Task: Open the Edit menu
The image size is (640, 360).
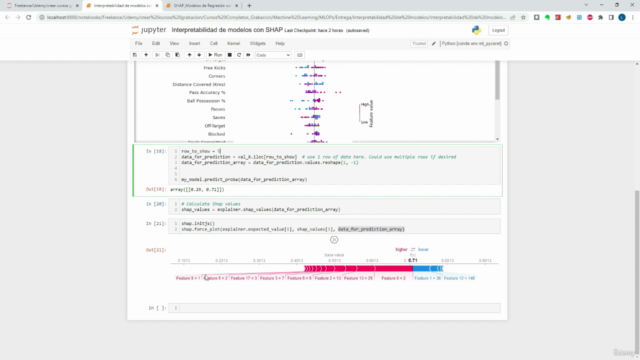Action: click(156, 43)
